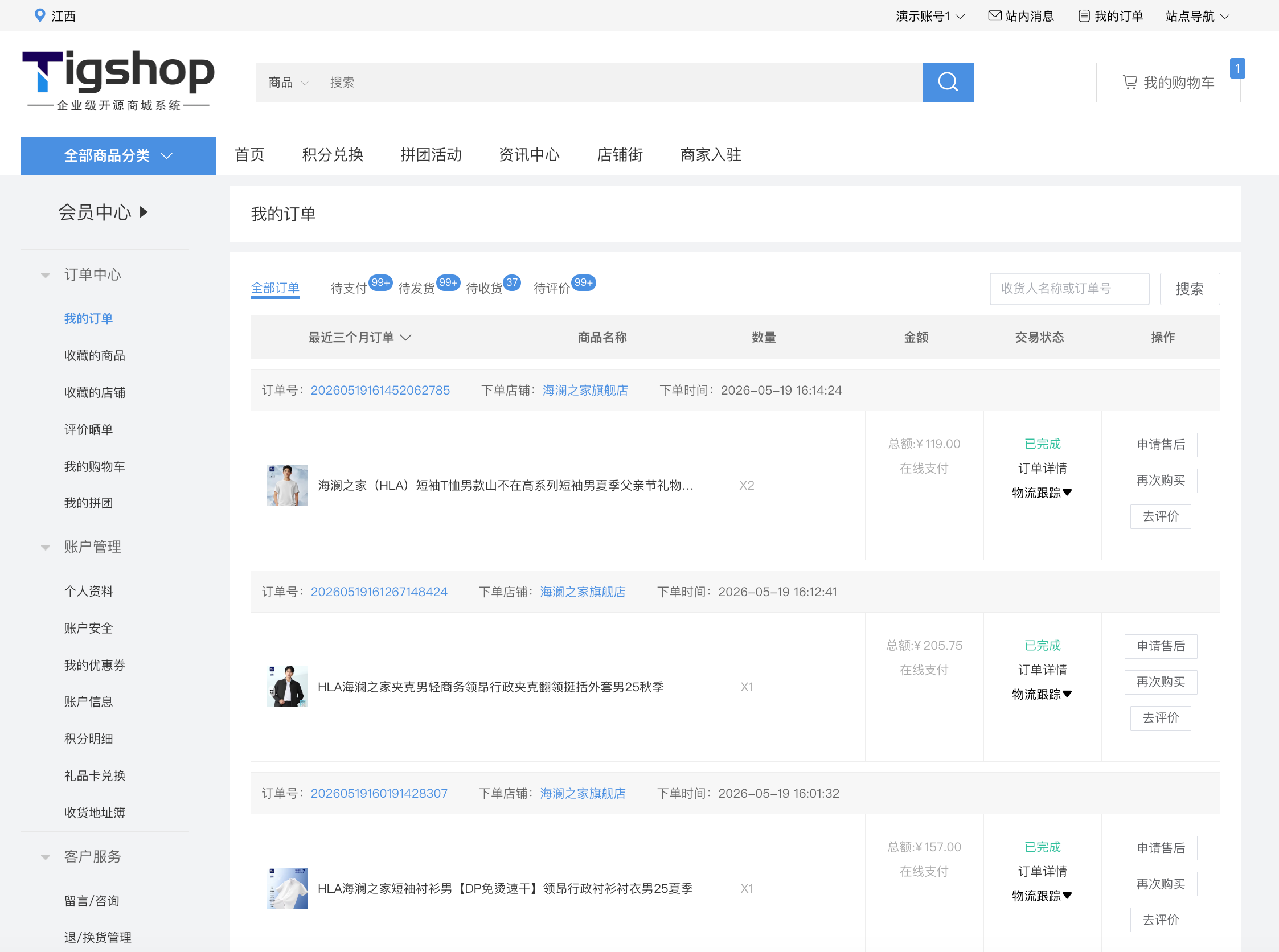Open order number 20260519161267148424
1279x952 pixels.
[x=379, y=592]
